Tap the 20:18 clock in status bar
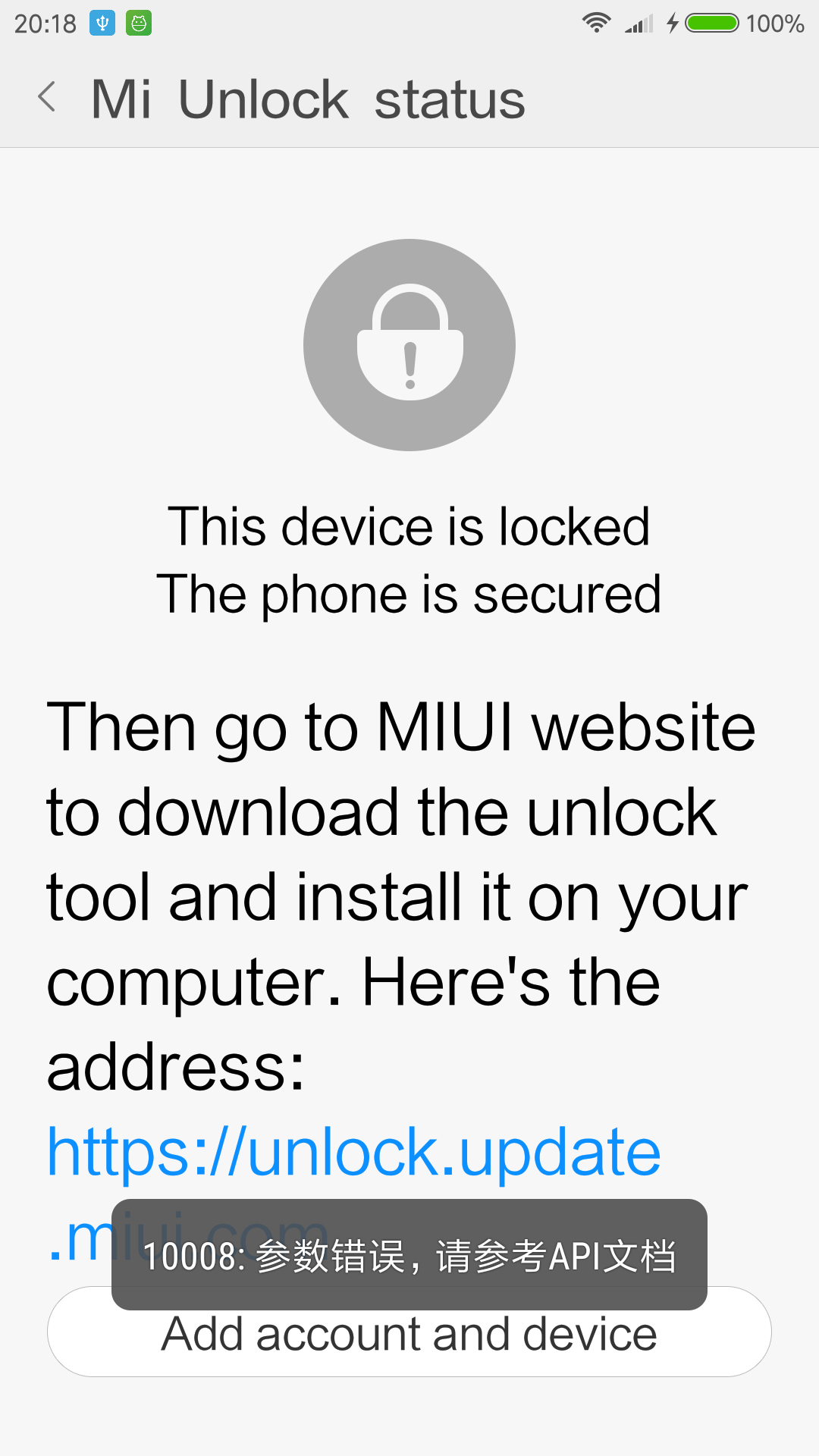Viewport: 819px width, 1456px height. click(x=45, y=24)
